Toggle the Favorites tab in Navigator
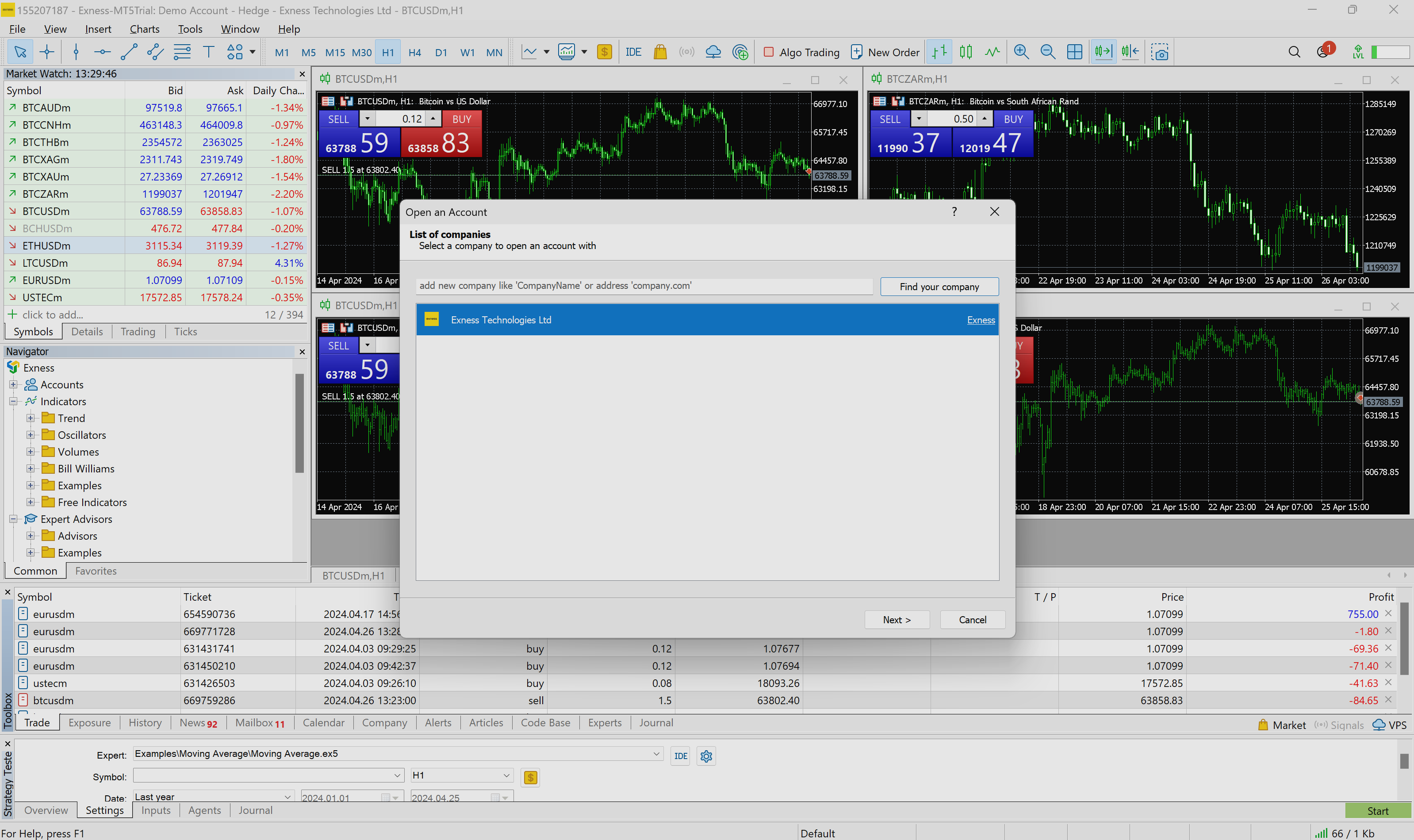1414x840 pixels. (x=96, y=570)
